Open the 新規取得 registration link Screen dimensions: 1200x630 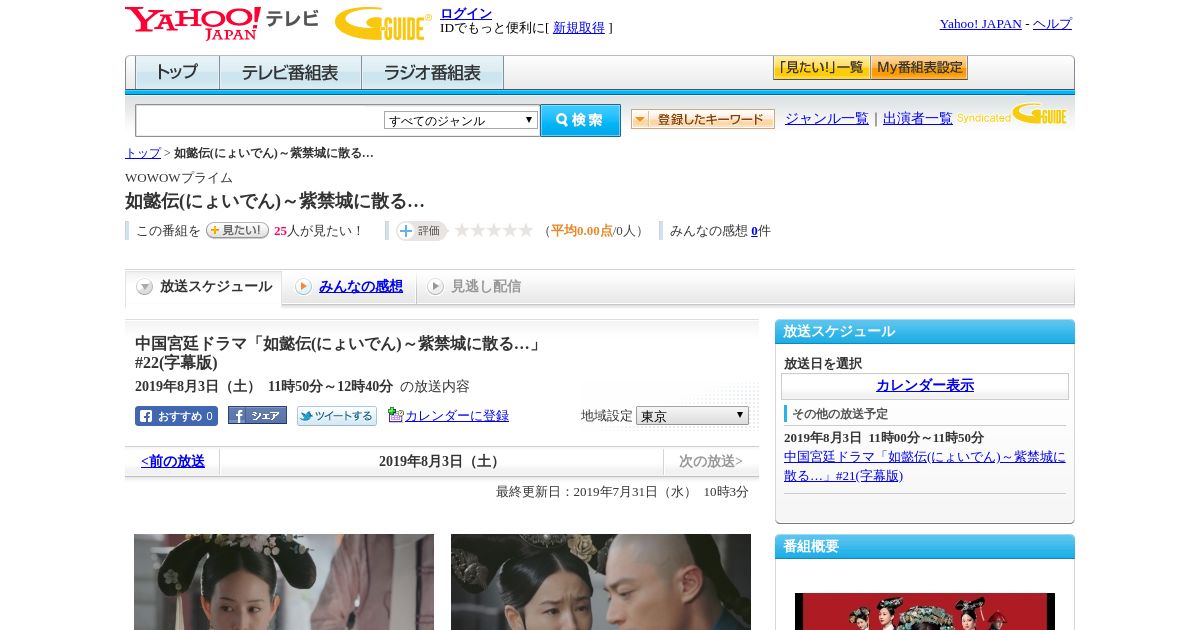tap(579, 28)
